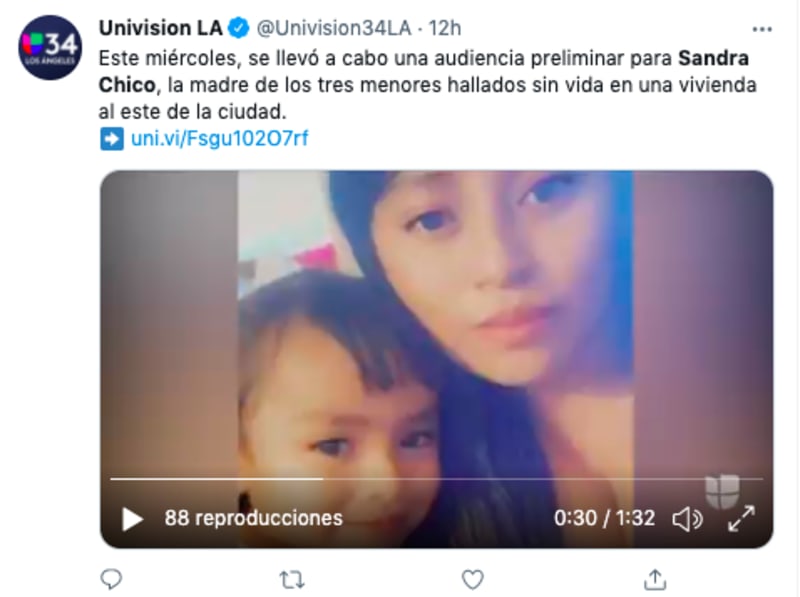Screen dimensions: 800x597
Task: Click the blue verified badge
Action: (239, 28)
